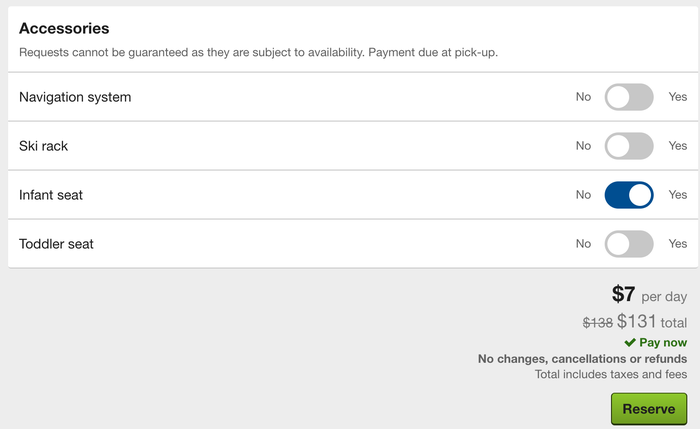Select the Pay now text
Viewport: 700px width, 429px height.
(x=663, y=342)
